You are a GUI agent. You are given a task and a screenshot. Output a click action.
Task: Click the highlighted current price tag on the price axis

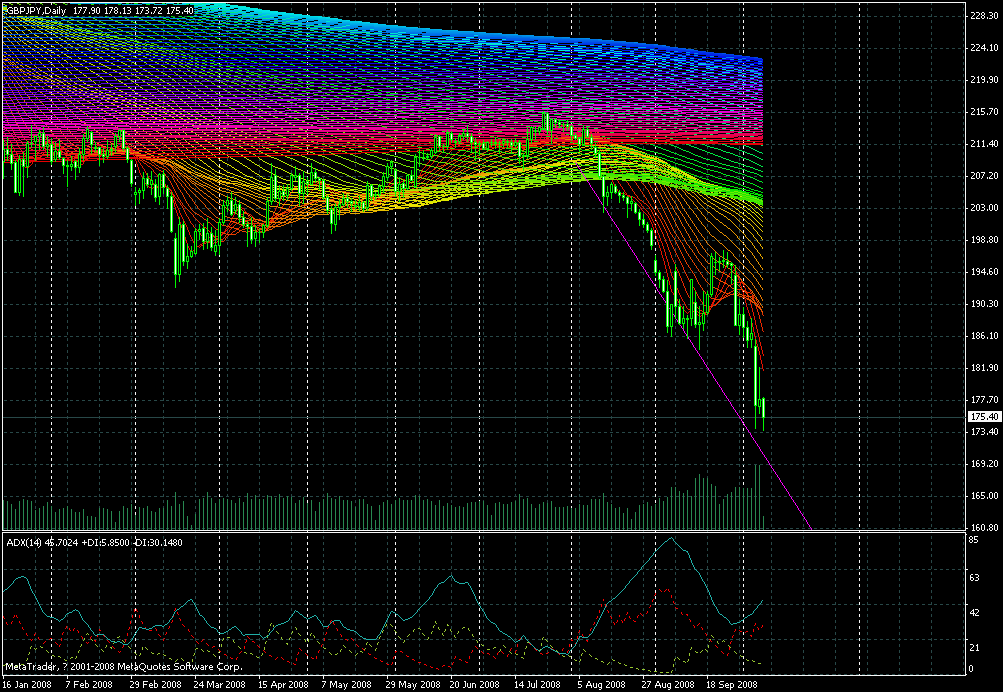pyautogui.click(x=984, y=416)
